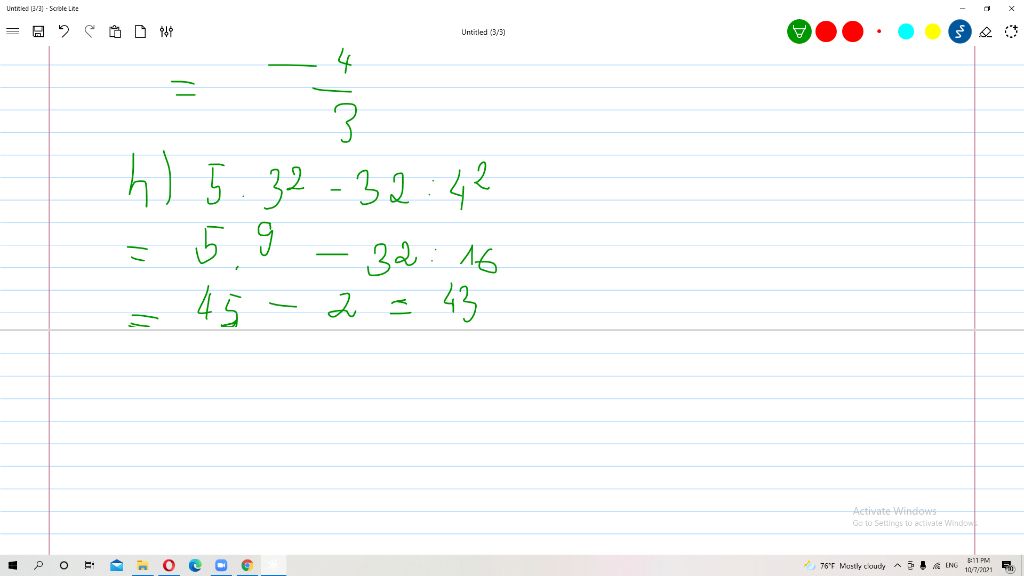This screenshot has width=1024, height=576.
Task: Pick the yellow color swatch
Action: [x=933, y=31]
